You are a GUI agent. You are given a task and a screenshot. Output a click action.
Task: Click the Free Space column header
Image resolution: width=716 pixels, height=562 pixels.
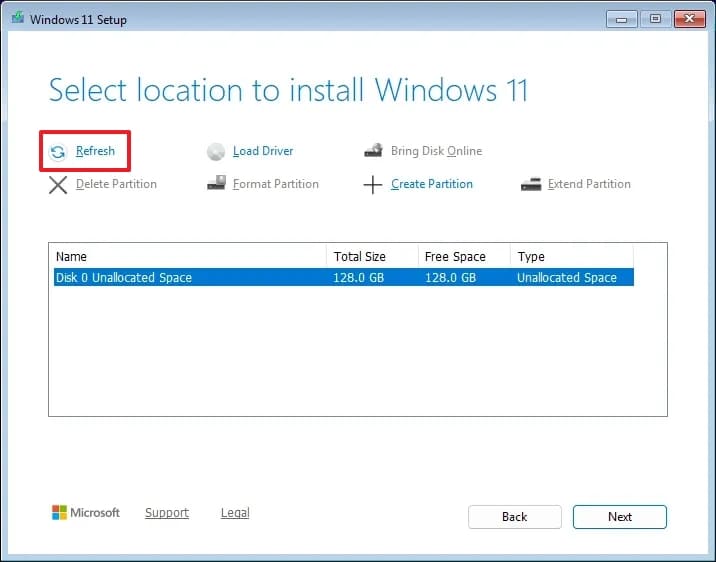click(x=464, y=256)
